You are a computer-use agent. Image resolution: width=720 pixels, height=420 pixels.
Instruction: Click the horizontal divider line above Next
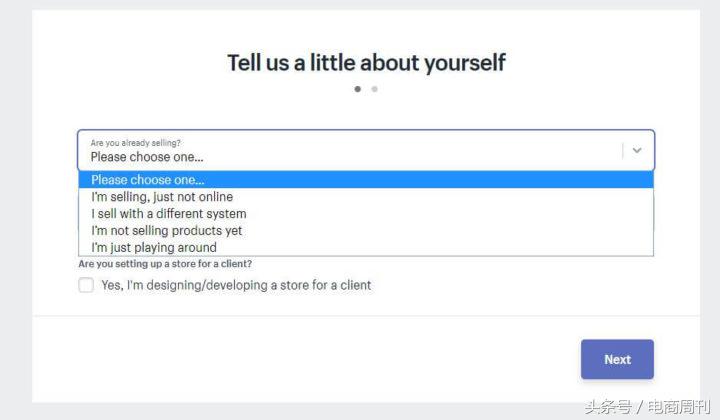point(366,316)
